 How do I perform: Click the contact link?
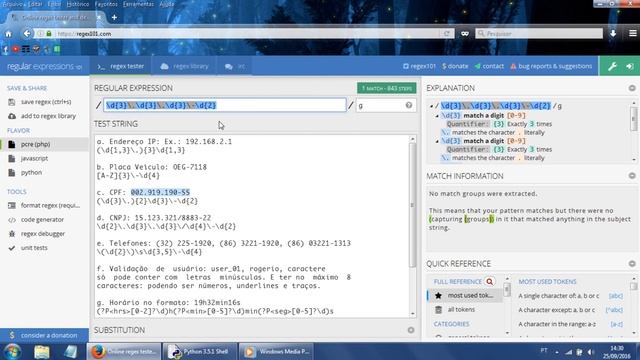coord(489,66)
